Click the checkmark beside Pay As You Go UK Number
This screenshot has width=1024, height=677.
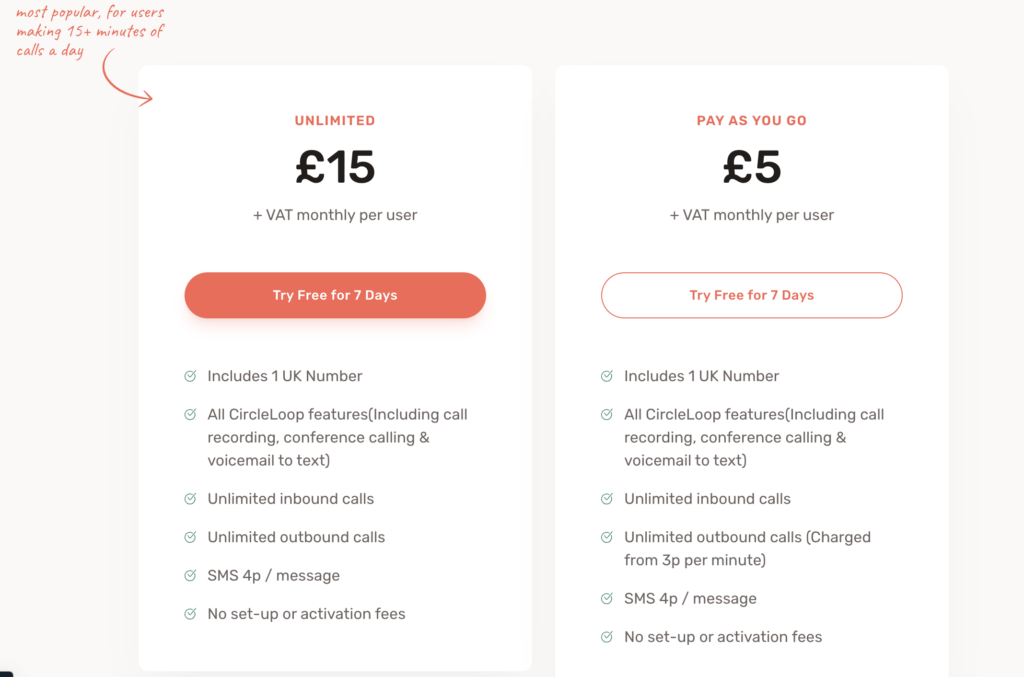607,376
